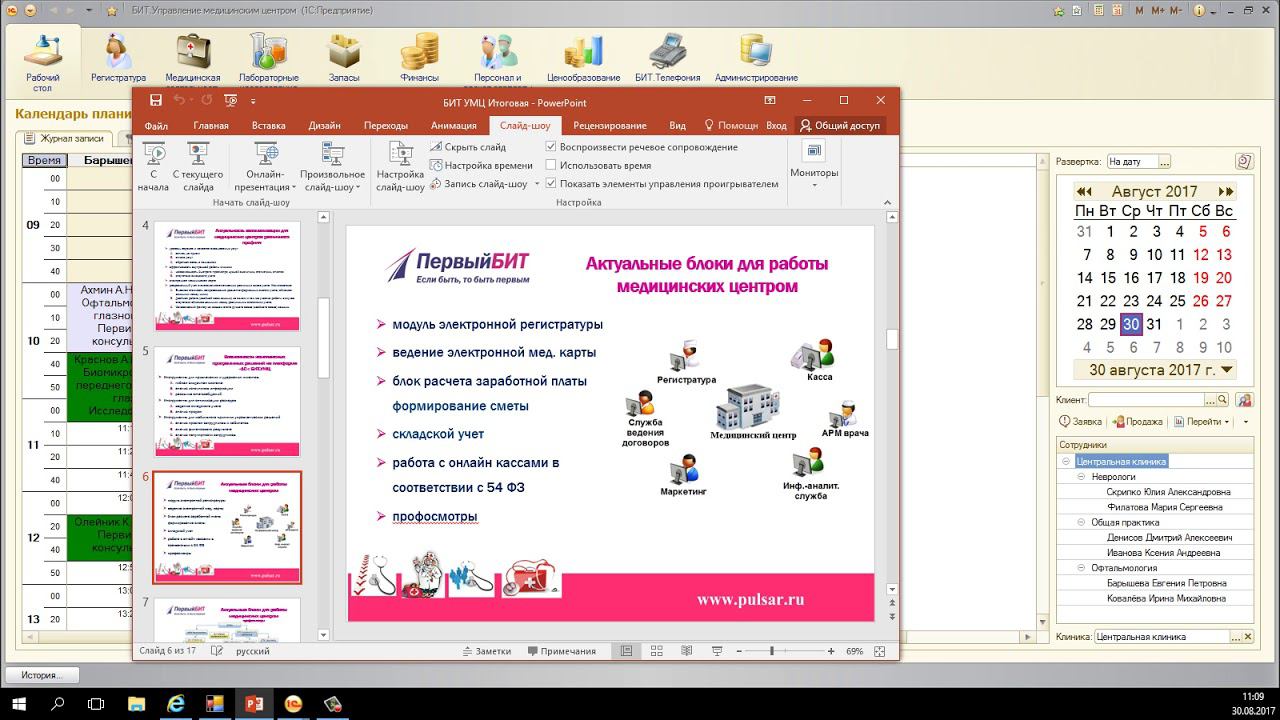Click the История... button at bottom
Viewport: 1280px width, 720px height.
42,675
